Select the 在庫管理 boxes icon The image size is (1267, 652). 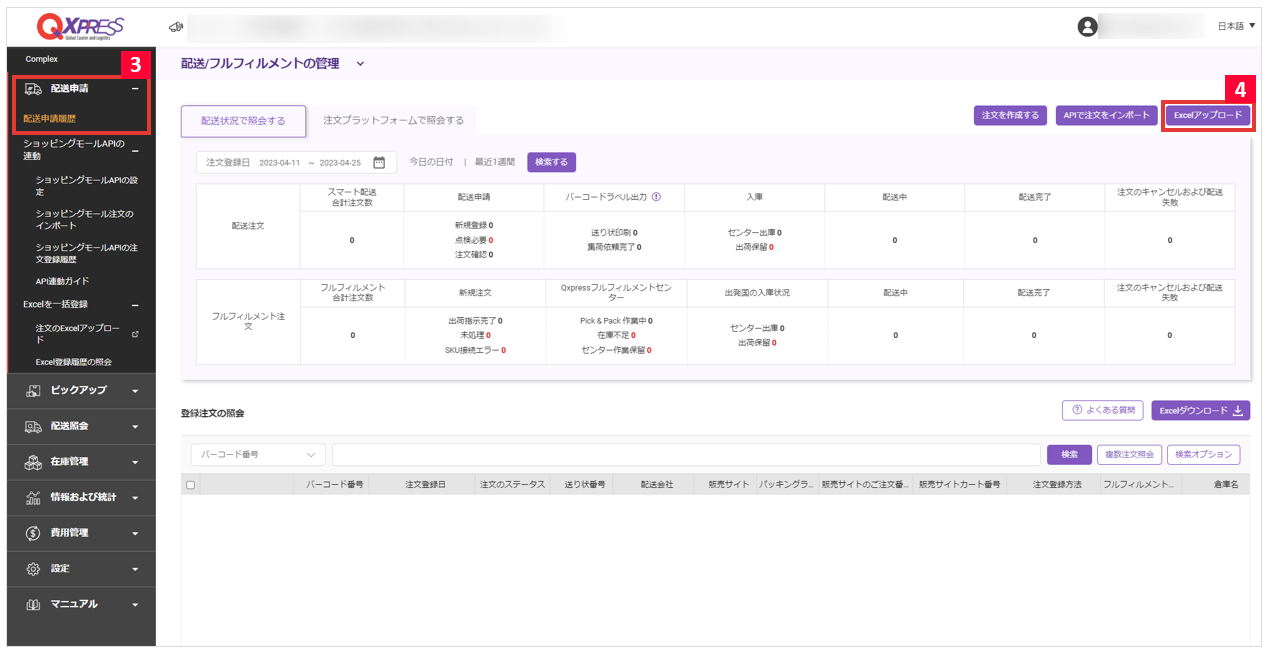click(31, 462)
